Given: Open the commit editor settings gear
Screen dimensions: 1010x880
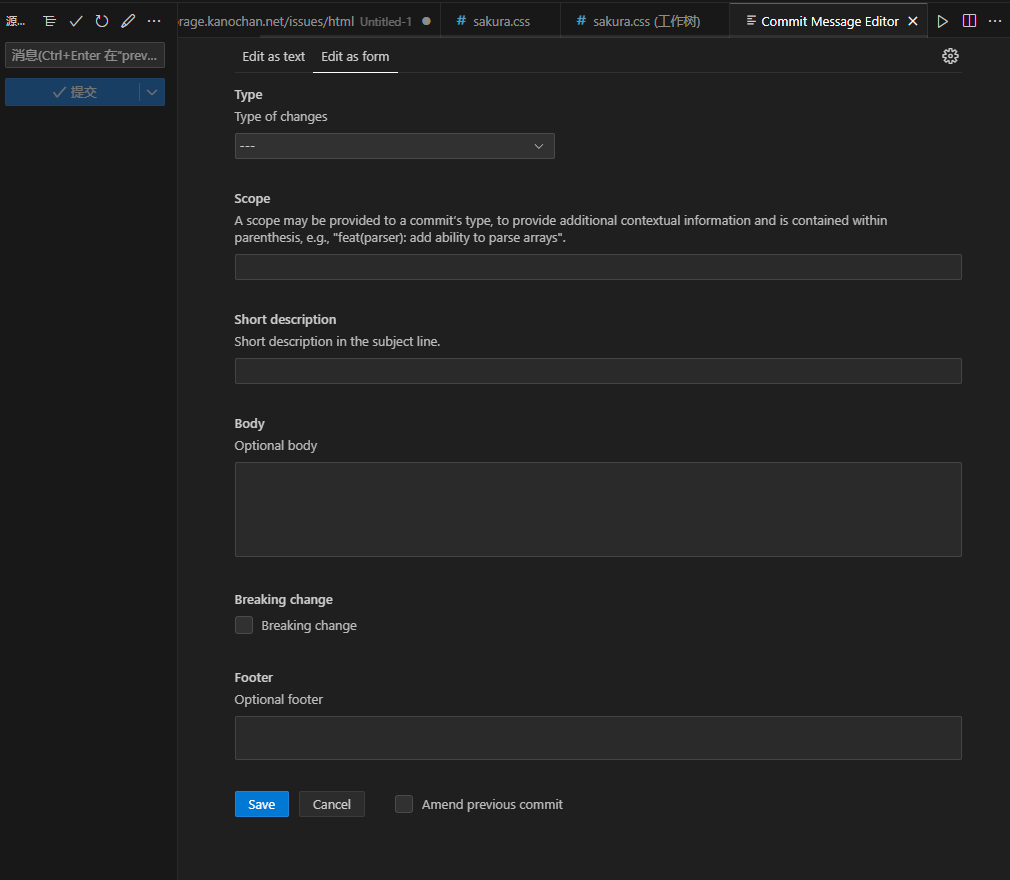Looking at the screenshot, I should coord(950,56).
